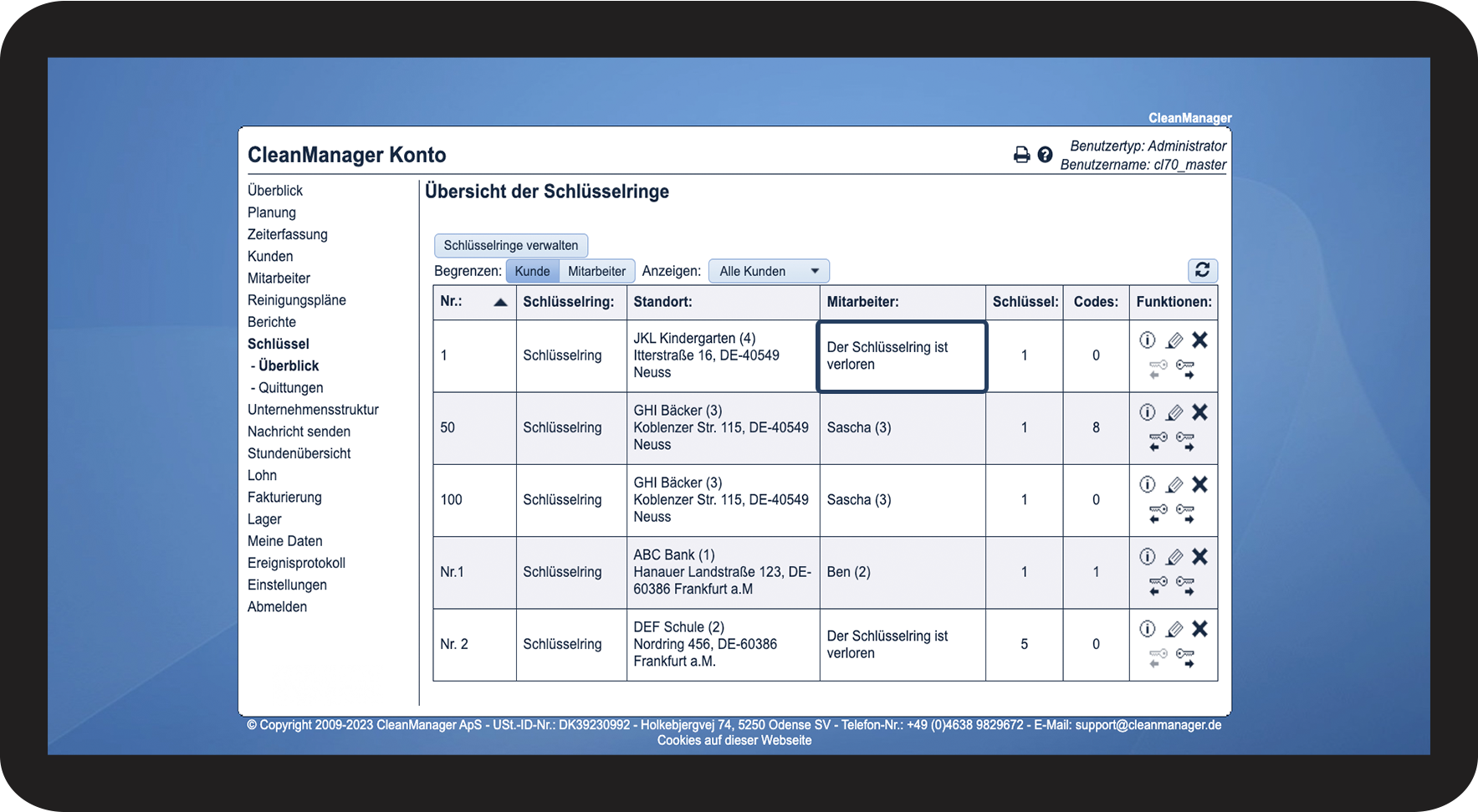Return key icon for key ring 50
The image size is (1478, 812).
click(1158, 442)
